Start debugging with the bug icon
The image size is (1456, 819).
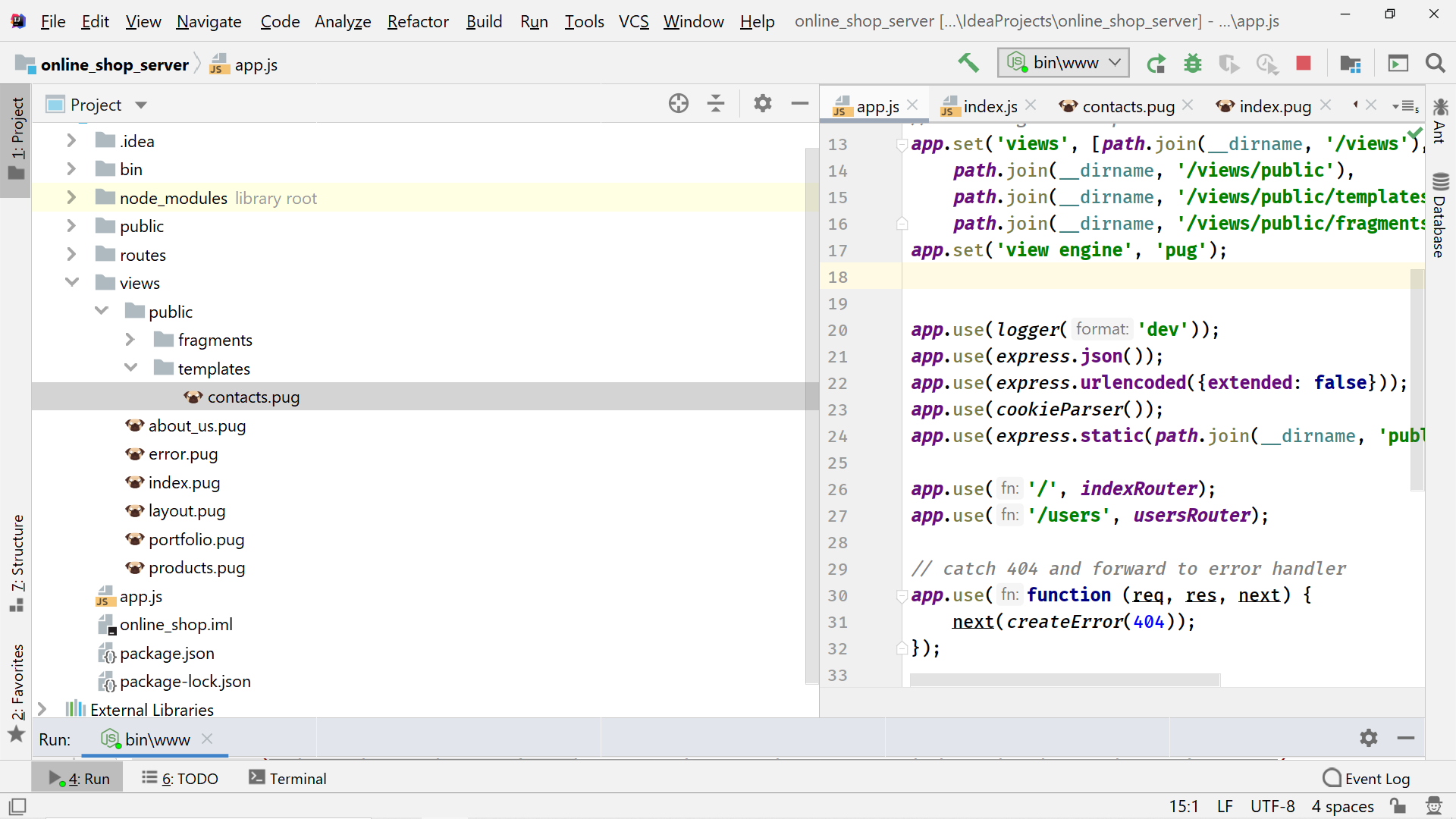coord(1193,64)
